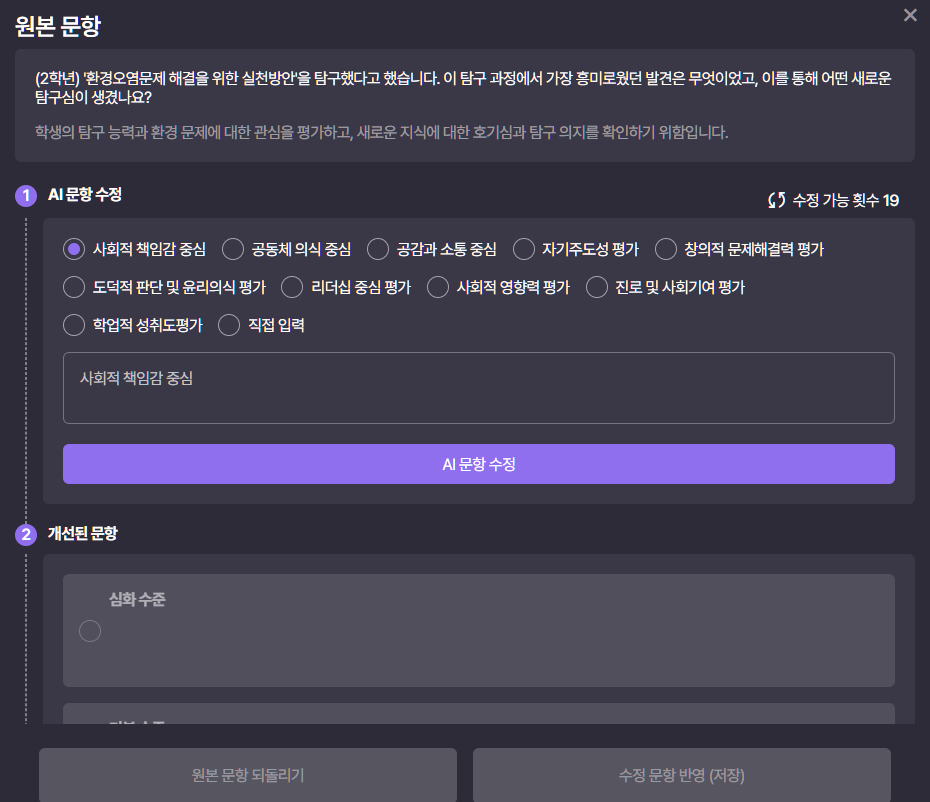Choose 직접 입력 to enter custom criteria

tap(230, 324)
